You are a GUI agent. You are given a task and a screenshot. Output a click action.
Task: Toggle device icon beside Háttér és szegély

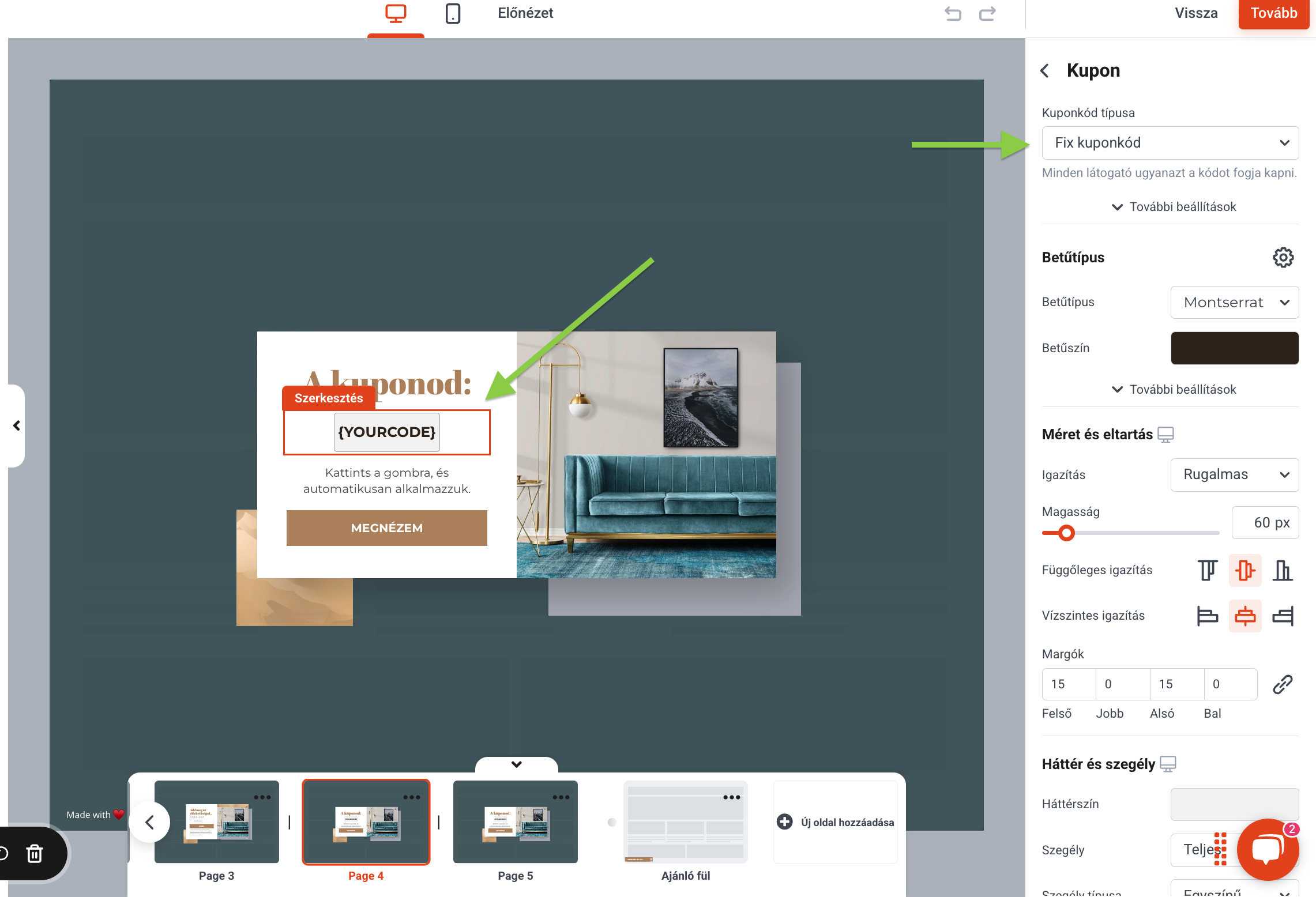(1168, 764)
